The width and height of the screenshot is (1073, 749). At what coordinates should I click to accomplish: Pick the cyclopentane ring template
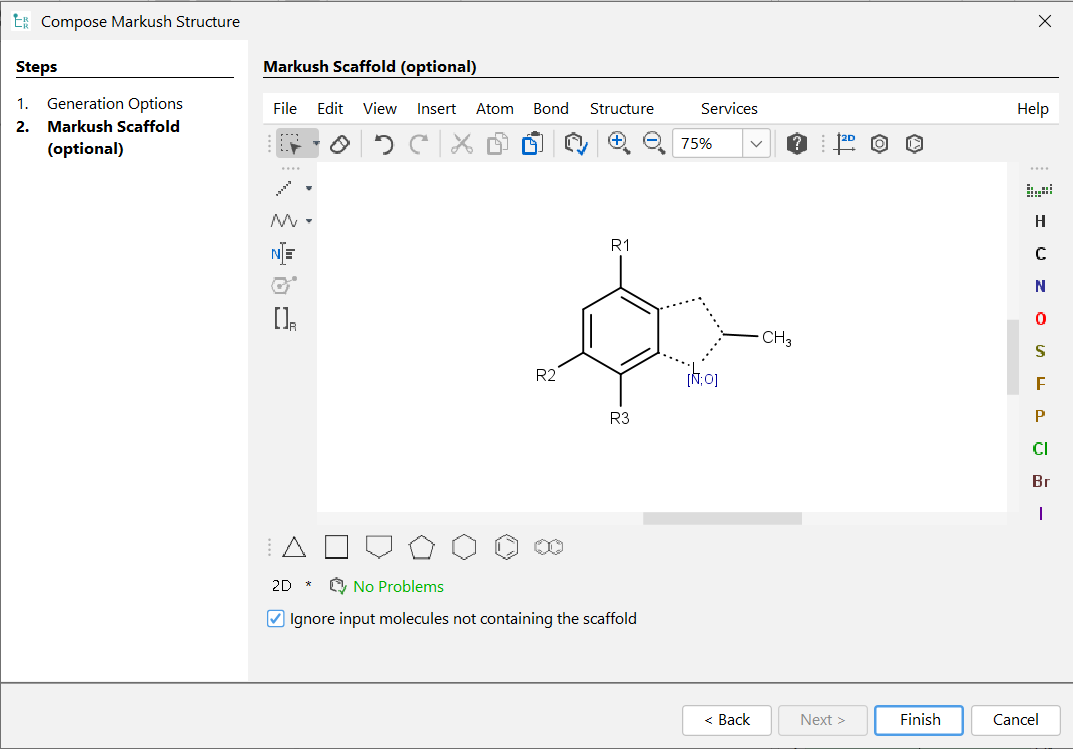(421, 547)
